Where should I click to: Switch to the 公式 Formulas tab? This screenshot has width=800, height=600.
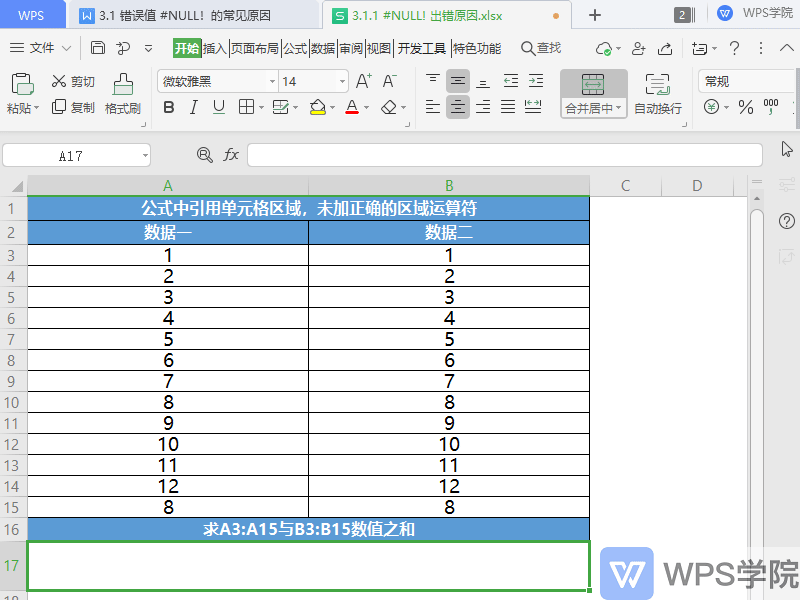click(295, 48)
